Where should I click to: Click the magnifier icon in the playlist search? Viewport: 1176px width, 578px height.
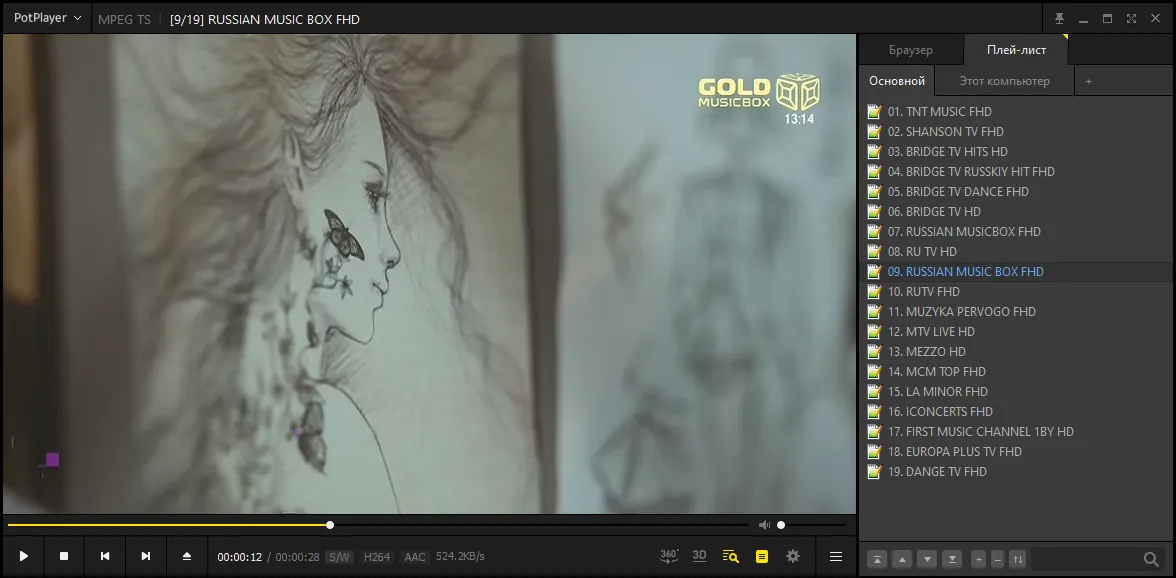(x=1151, y=559)
